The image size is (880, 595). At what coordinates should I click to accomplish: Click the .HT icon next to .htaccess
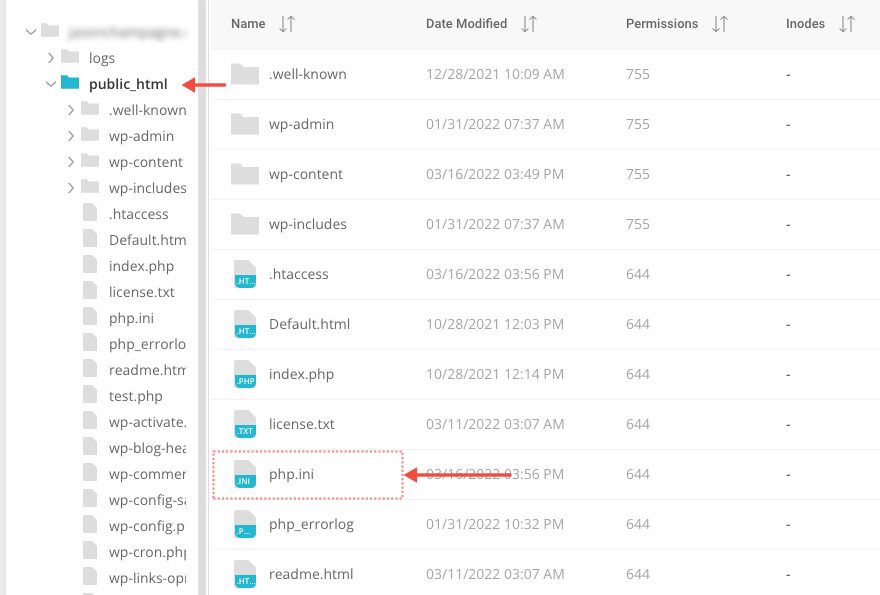(x=245, y=274)
